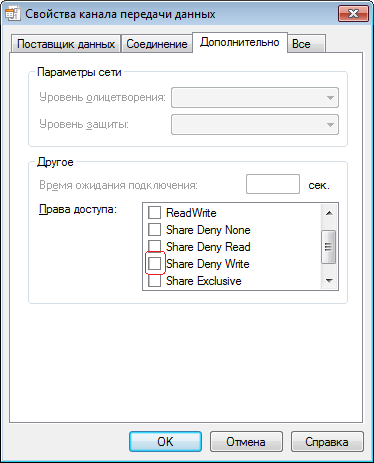374x463 pixels.
Task: Click the Права доступа label
Action: (x=78, y=210)
